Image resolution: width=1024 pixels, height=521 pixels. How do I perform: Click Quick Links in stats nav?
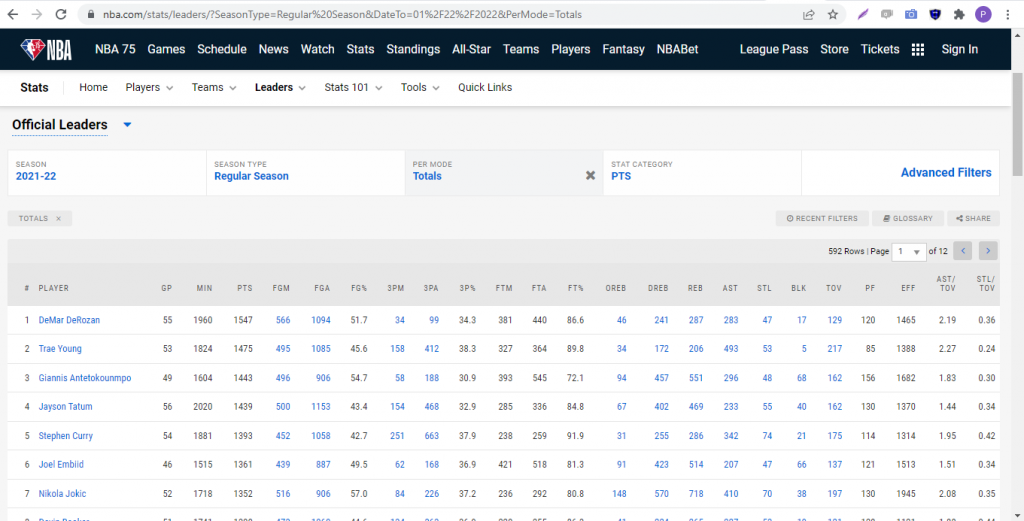click(485, 87)
